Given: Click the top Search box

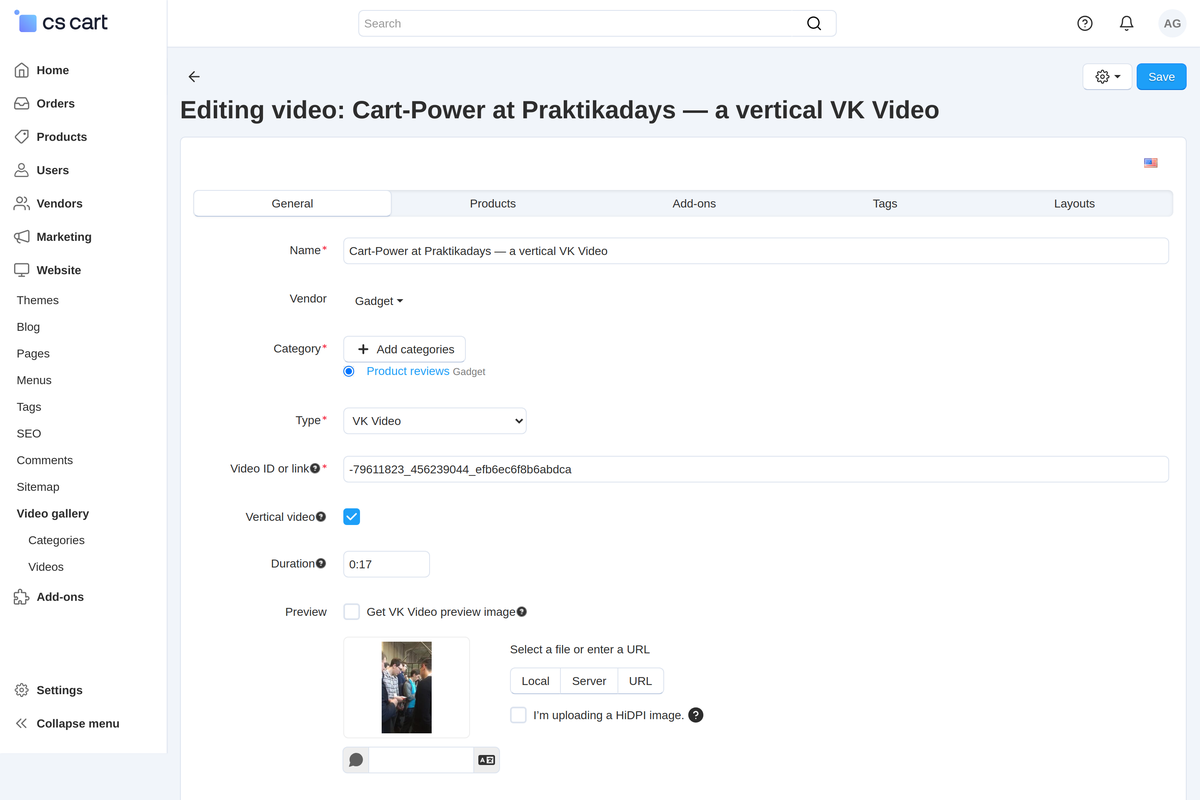Looking at the screenshot, I should pyautogui.click(x=597, y=24).
